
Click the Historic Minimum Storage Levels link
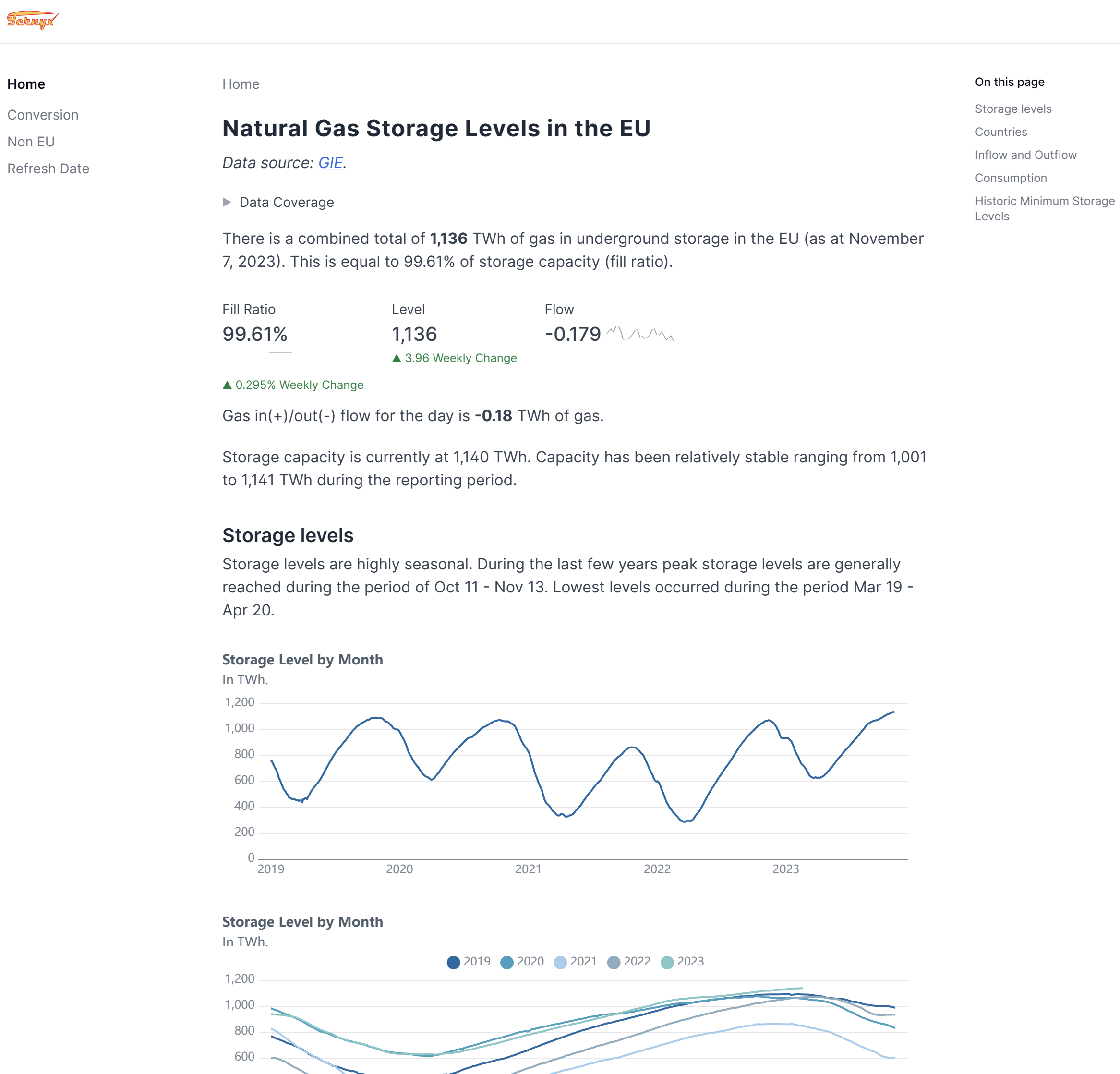pyautogui.click(x=1043, y=208)
